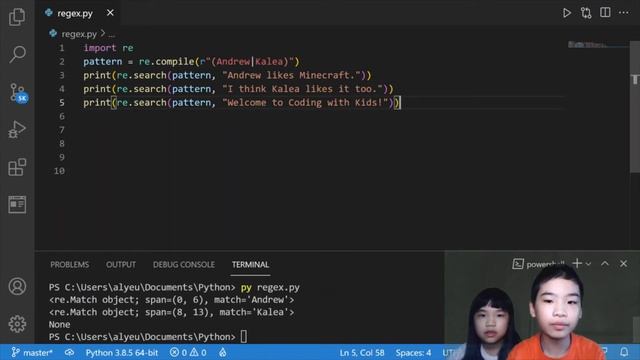Screen dimensions: 640x360
Task: Close the terminal panel
Action: pyautogui.click(x=623, y=264)
